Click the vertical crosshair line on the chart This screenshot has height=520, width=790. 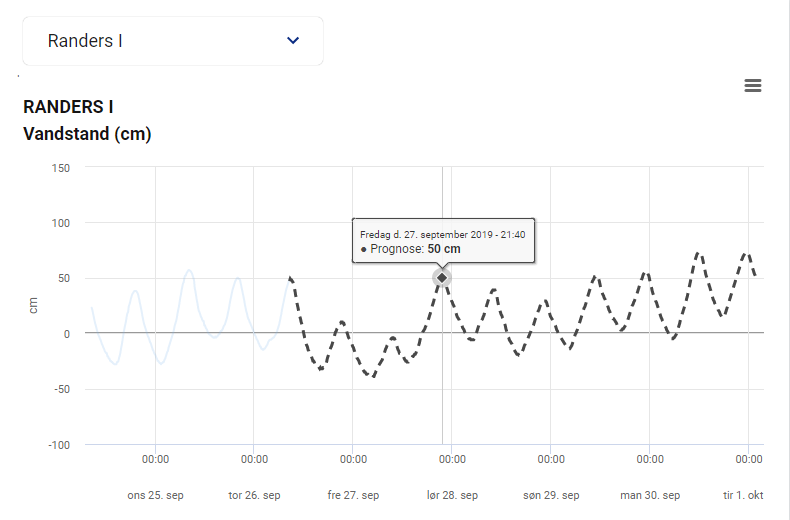[x=442, y=400]
